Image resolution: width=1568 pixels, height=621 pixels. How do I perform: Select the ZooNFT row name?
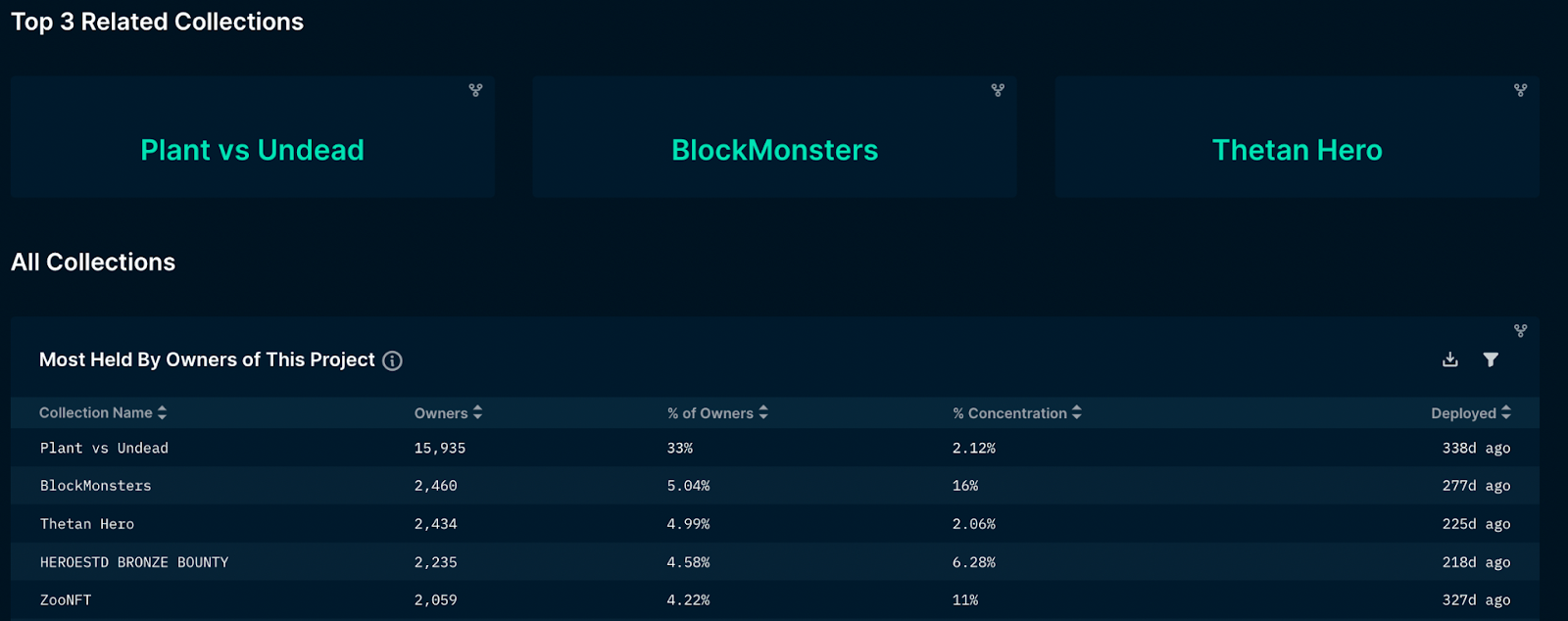[66, 599]
